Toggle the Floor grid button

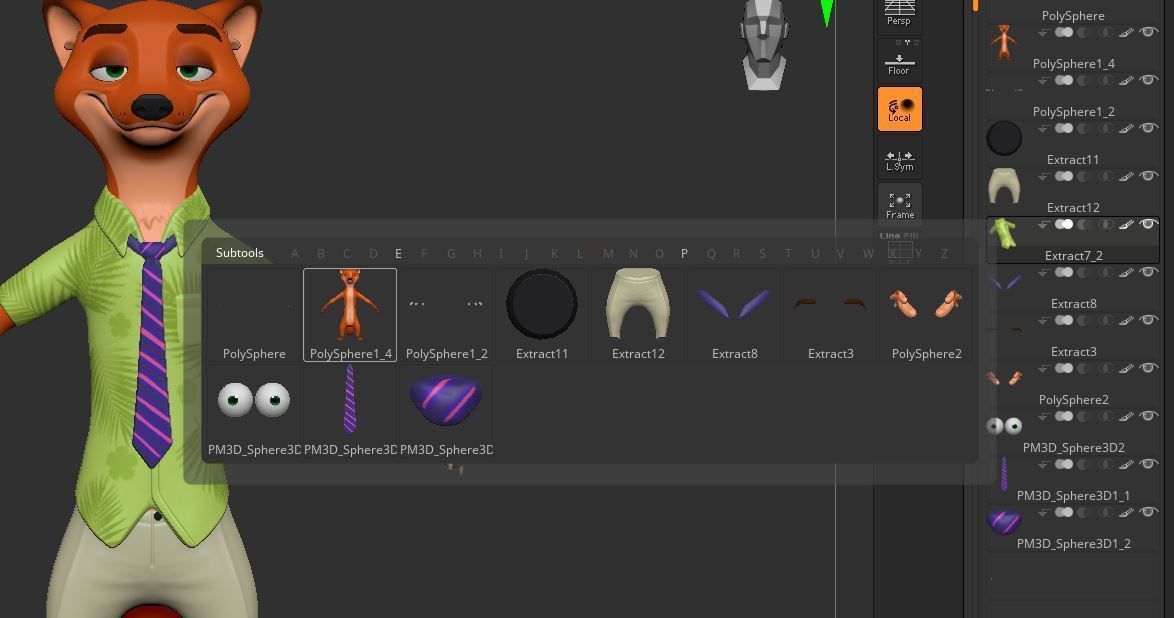899,60
